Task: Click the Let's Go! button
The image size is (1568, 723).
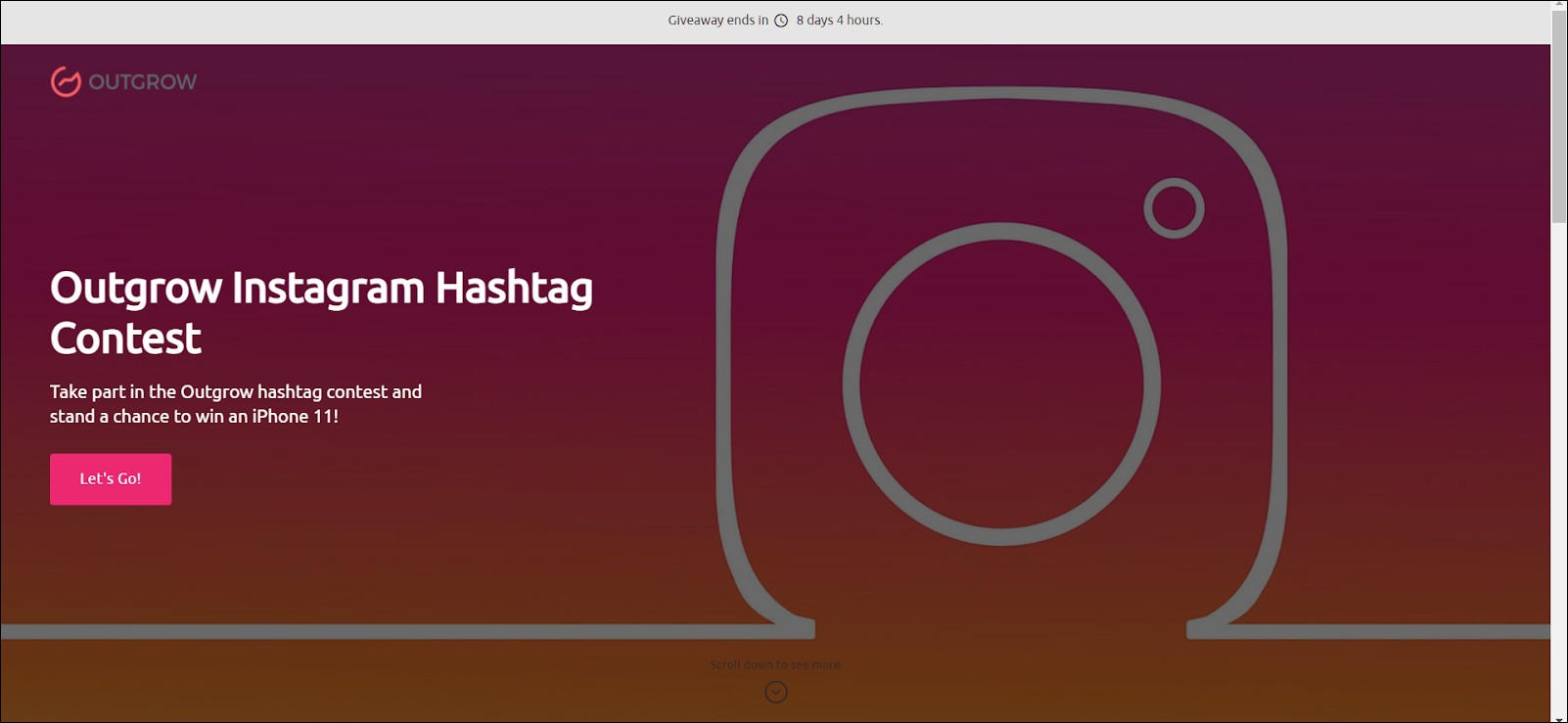Action: [111, 479]
